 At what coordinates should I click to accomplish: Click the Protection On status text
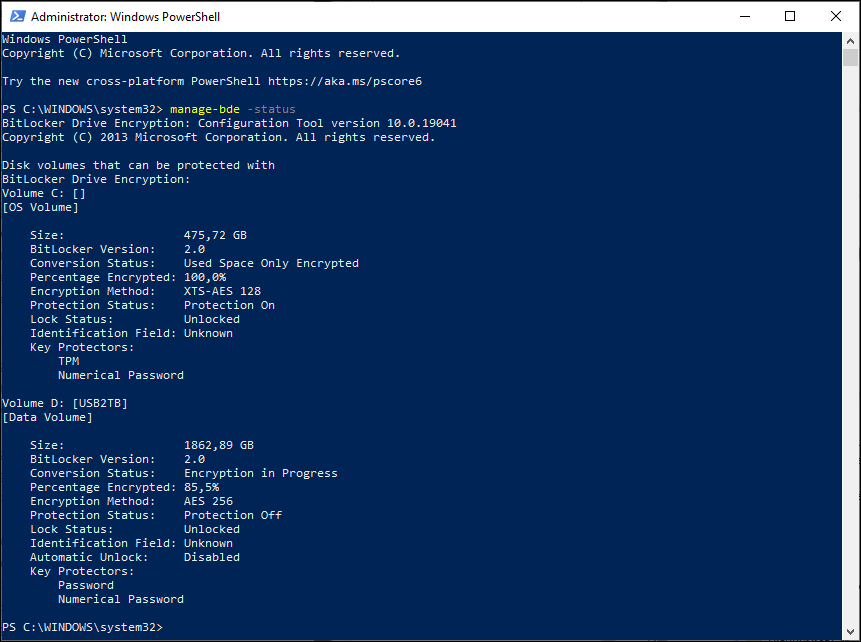point(230,305)
